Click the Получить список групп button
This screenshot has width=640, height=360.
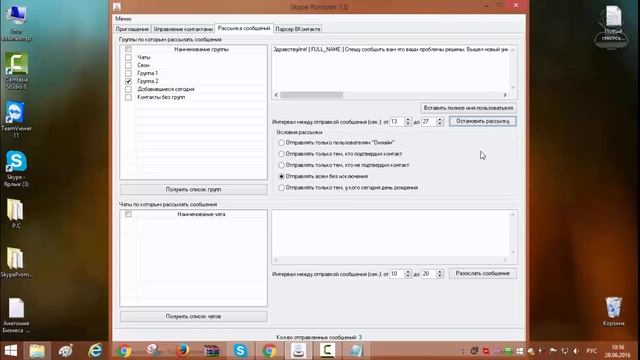(193, 189)
